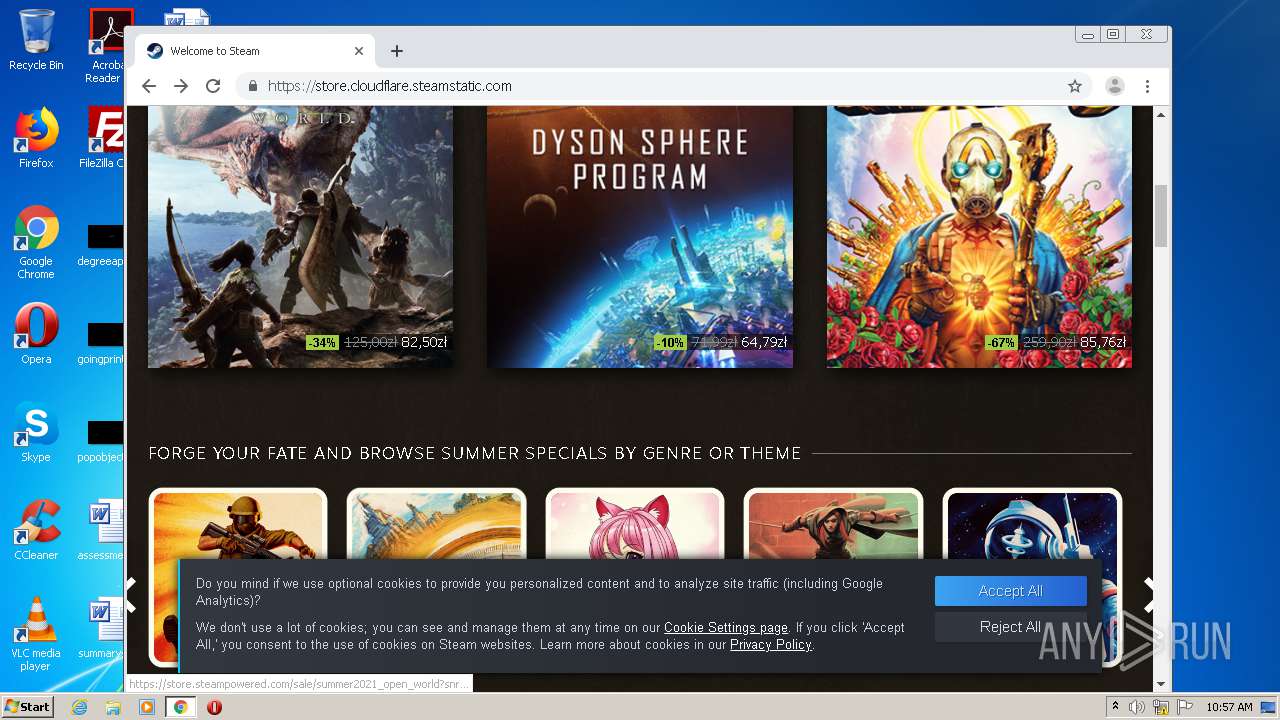Accept all cookies
Viewport: 1280px width, 720px height.
pyautogui.click(x=1010, y=591)
